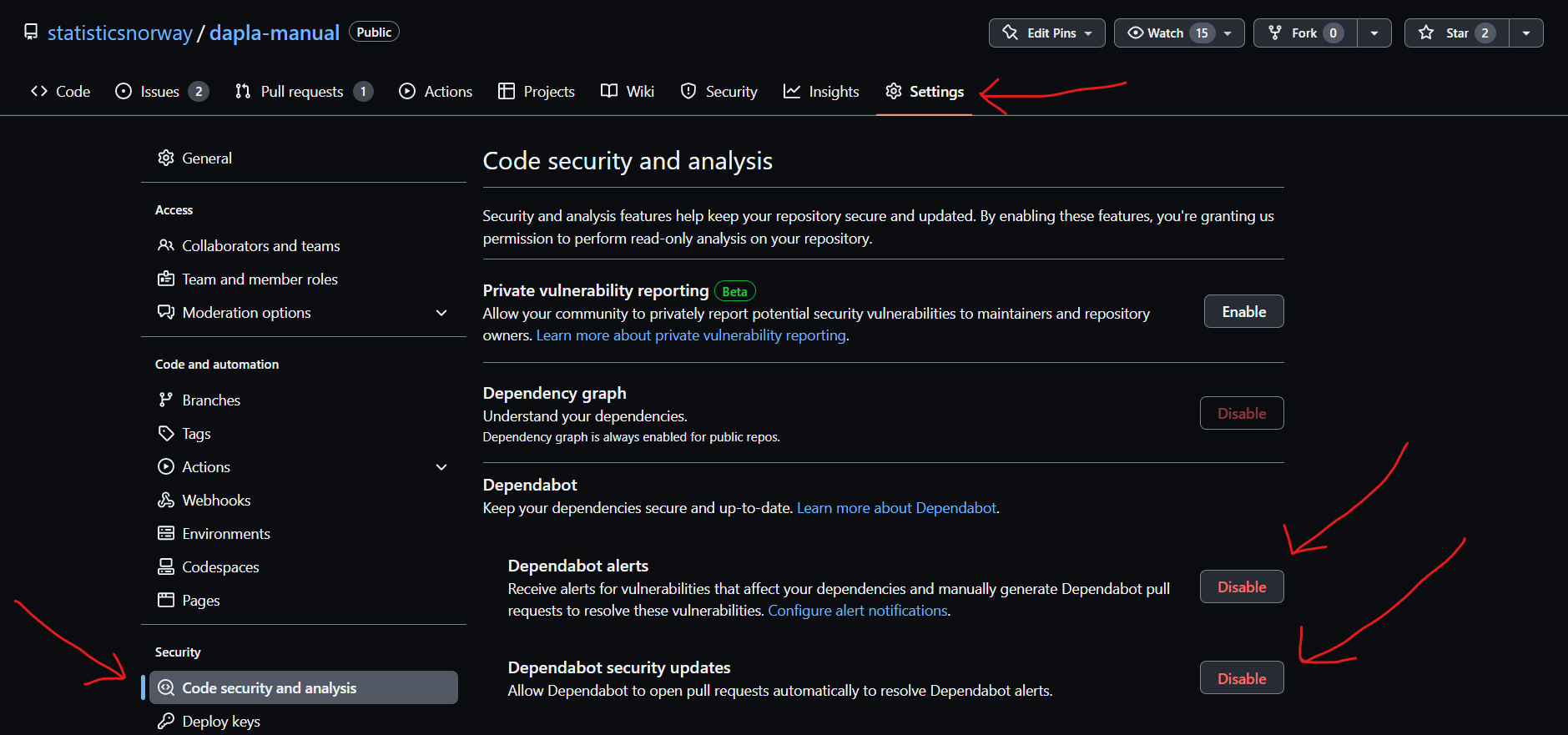Image resolution: width=1568 pixels, height=735 pixels.
Task: Click the pin icon in Edit Pins
Action: tap(1011, 33)
